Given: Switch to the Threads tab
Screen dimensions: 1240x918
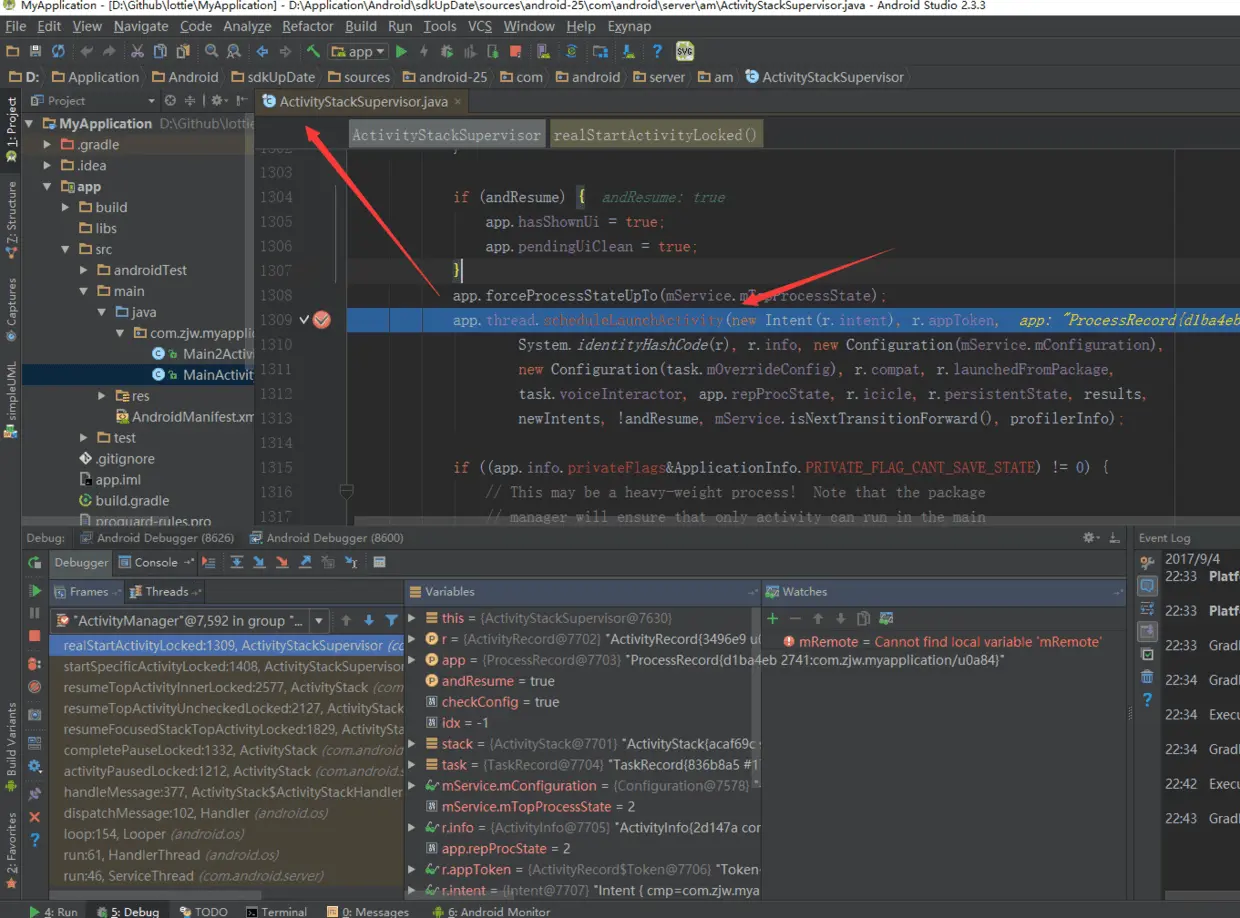Looking at the screenshot, I should click(x=166, y=592).
